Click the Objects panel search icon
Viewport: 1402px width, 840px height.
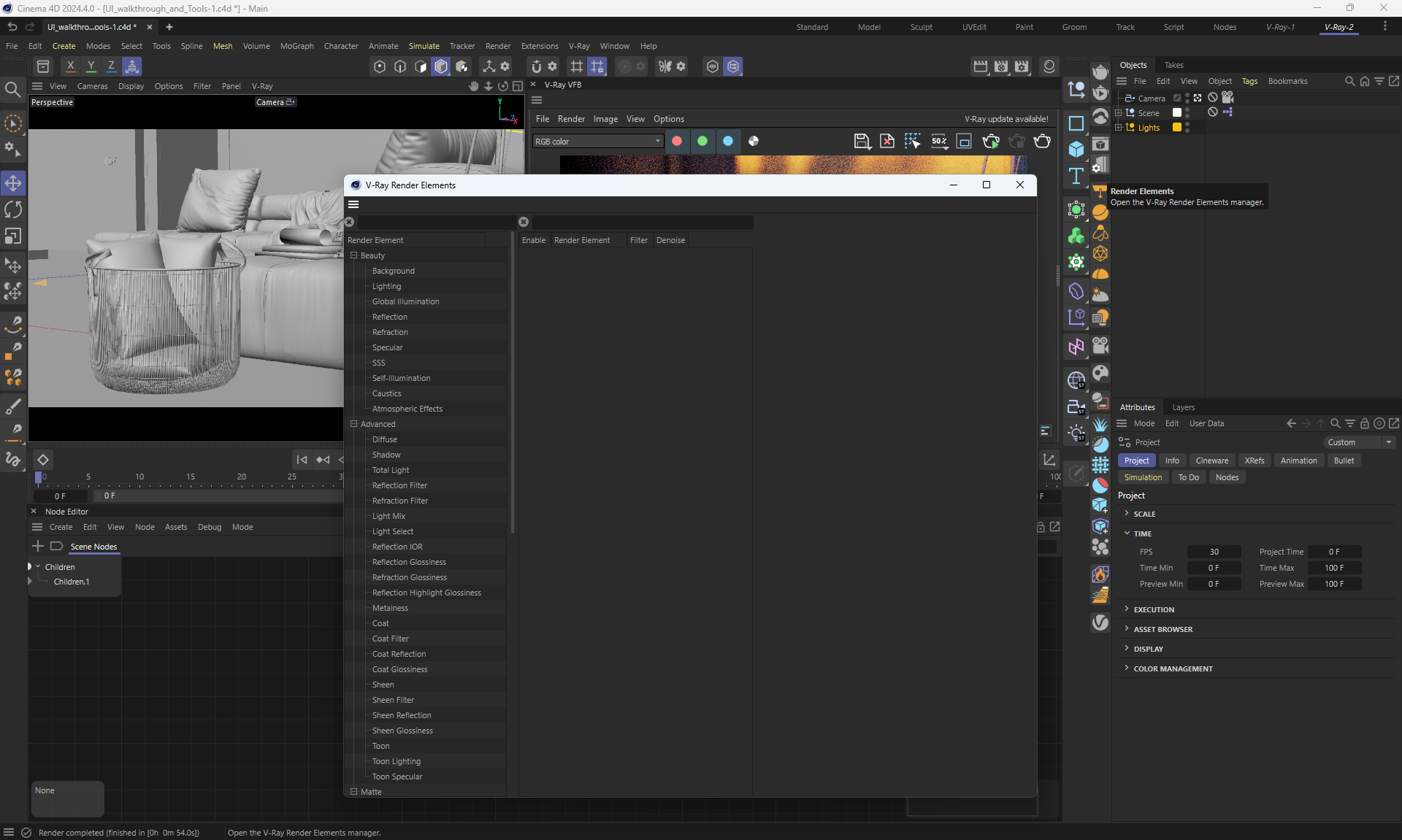[x=1349, y=81]
